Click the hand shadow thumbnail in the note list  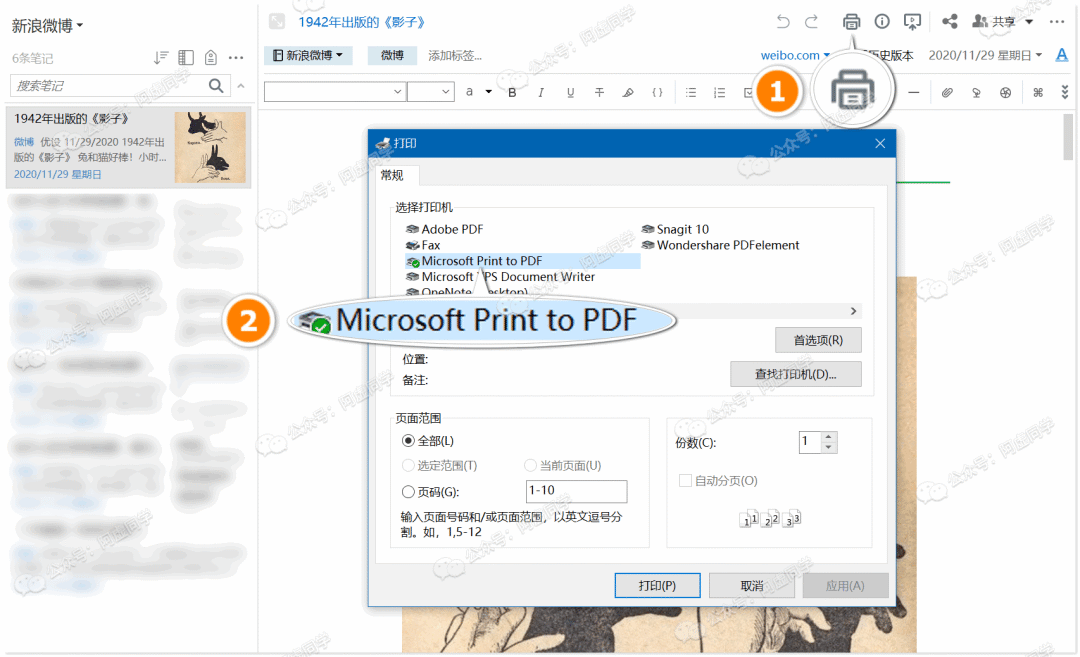[x=209, y=147]
